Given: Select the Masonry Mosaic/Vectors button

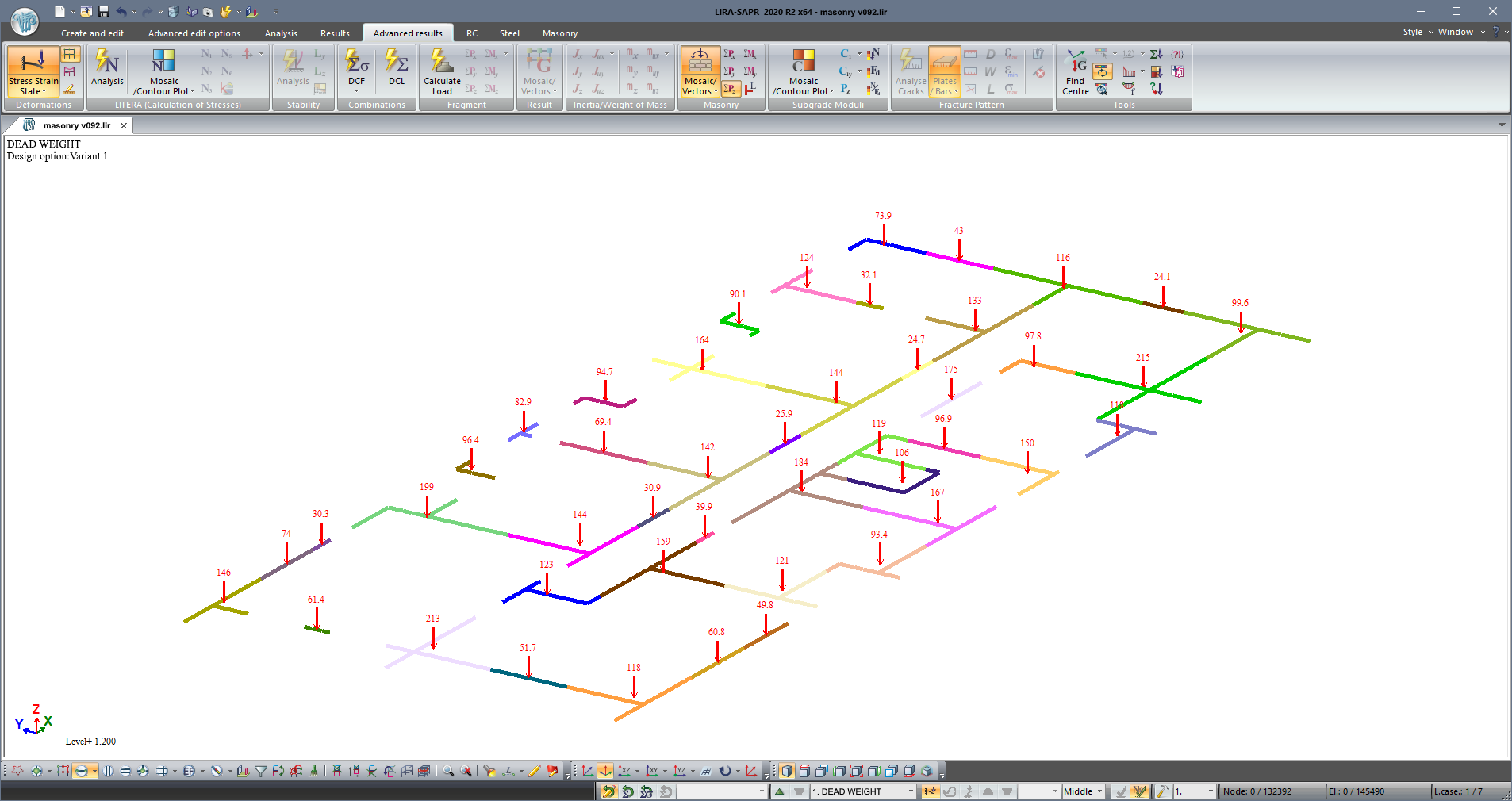Looking at the screenshot, I should pos(699,71).
